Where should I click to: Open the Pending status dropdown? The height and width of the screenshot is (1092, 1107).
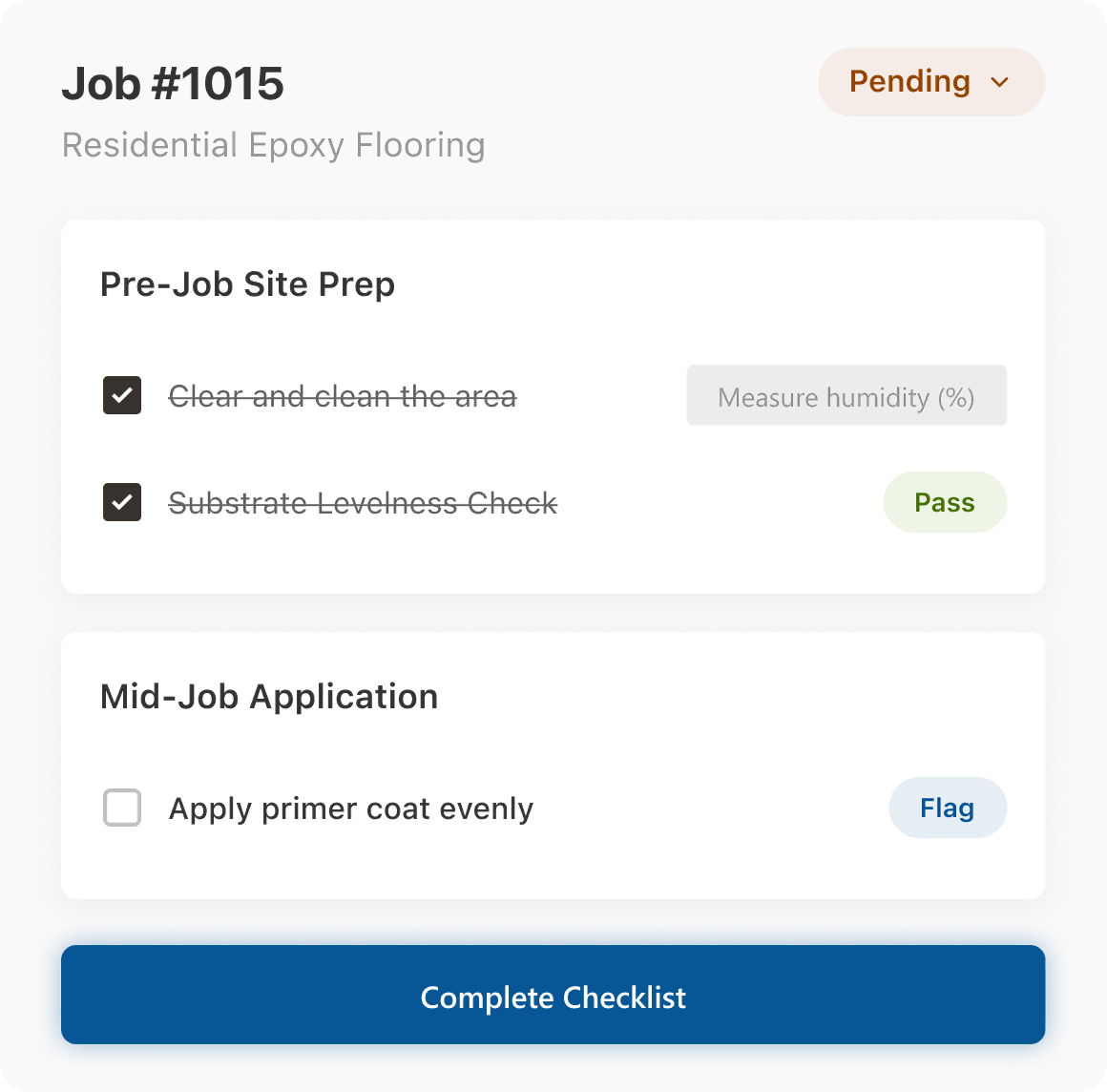(x=930, y=82)
